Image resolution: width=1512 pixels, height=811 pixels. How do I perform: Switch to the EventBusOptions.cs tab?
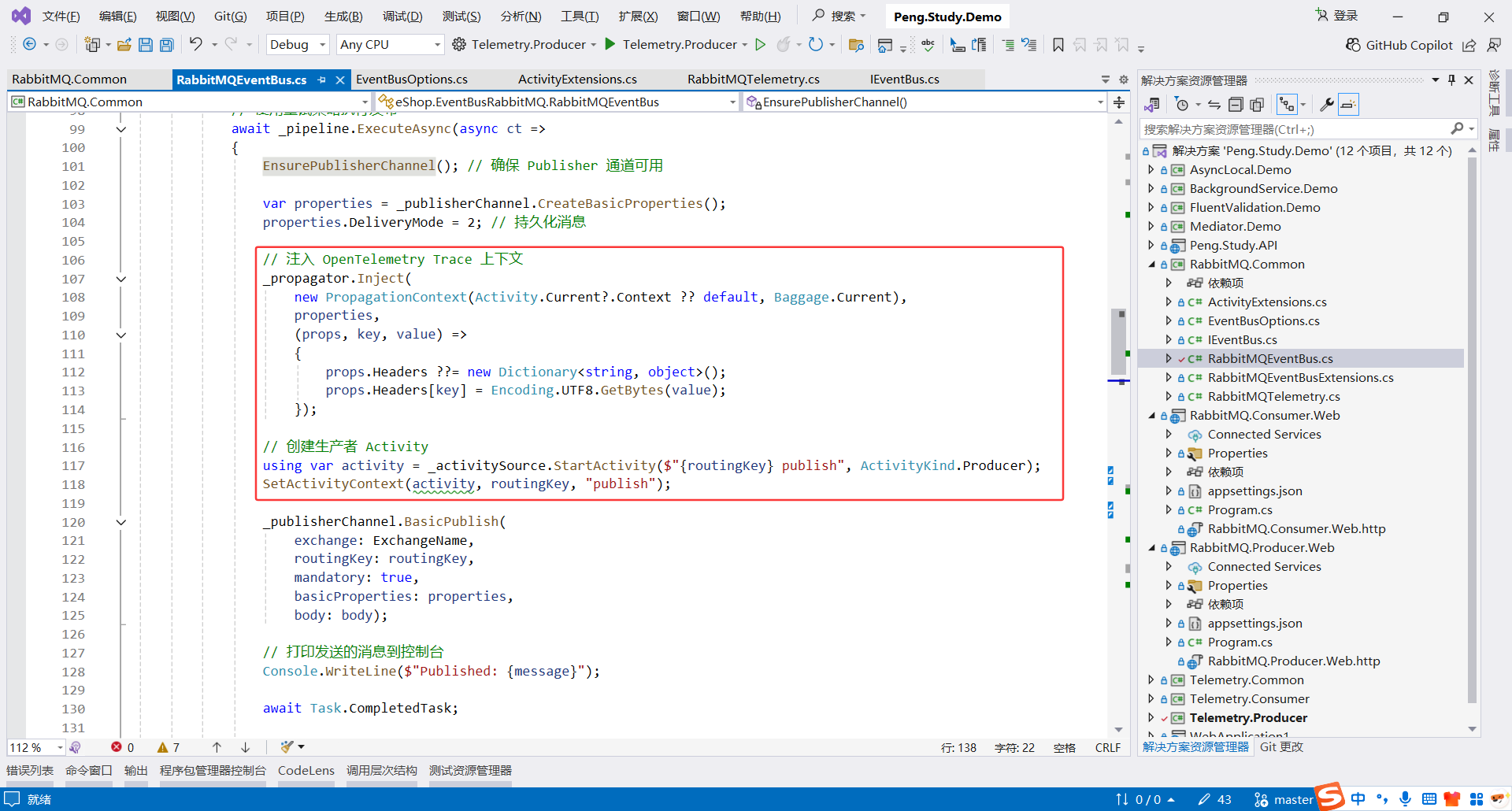(412, 80)
